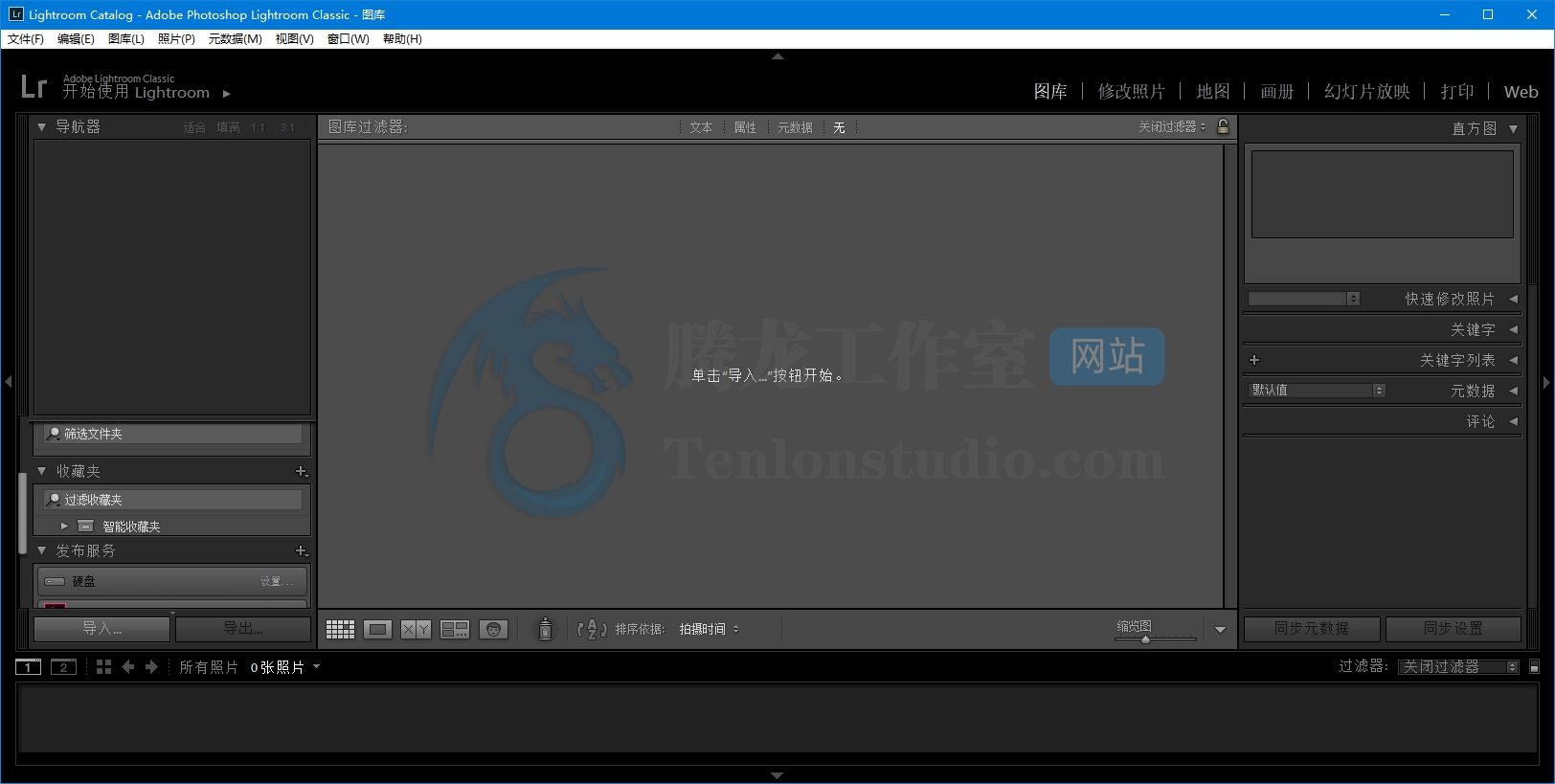Select Metadata filter in Library Filter bar
The width and height of the screenshot is (1555, 784).
(x=795, y=127)
